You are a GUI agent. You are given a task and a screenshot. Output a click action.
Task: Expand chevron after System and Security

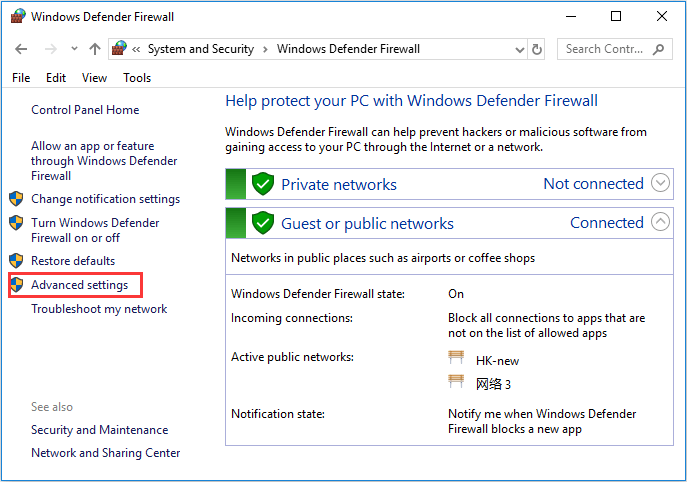point(265,49)
